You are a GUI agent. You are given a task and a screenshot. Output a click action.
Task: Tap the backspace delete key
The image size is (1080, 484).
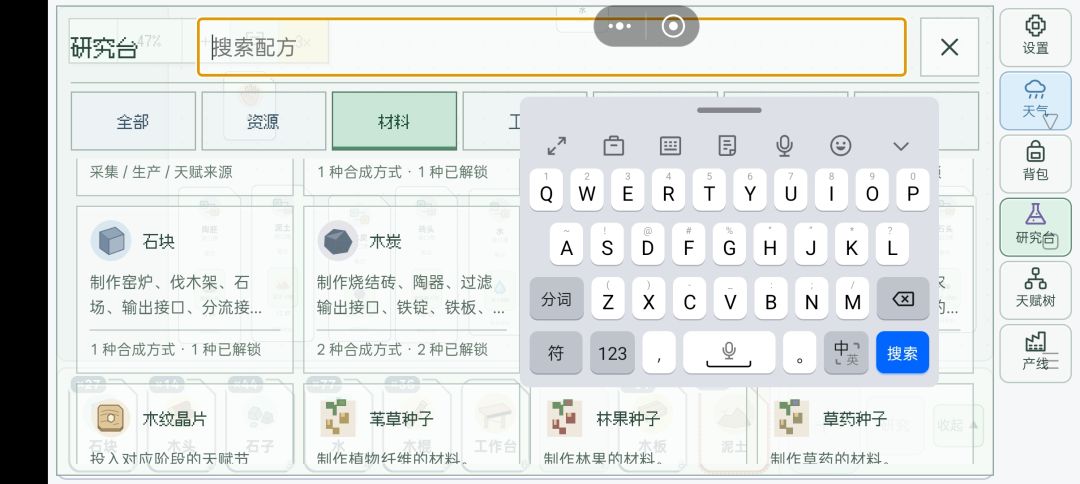[x=903, y=299]
